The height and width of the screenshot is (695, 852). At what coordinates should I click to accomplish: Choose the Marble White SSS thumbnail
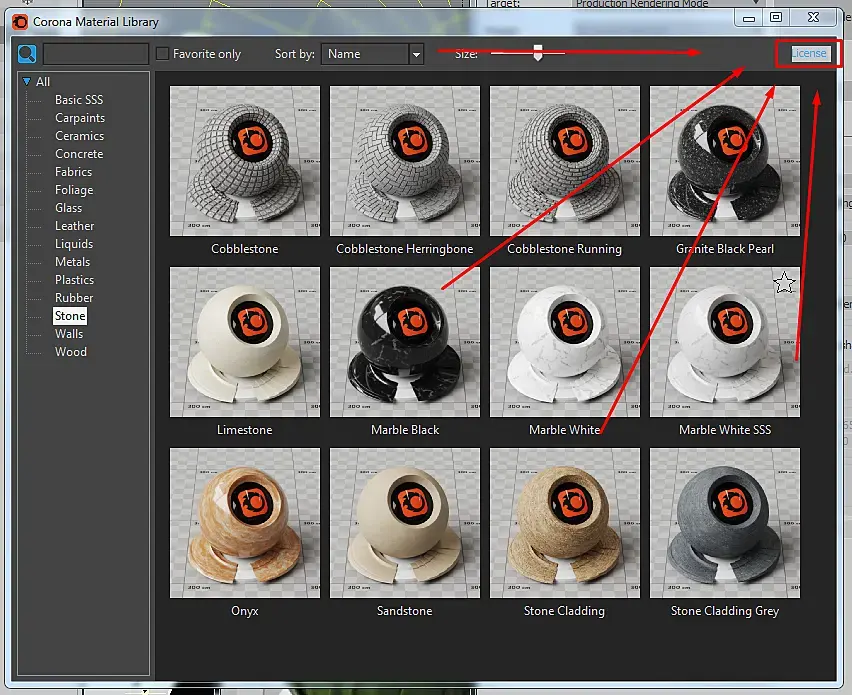tap(725, 342)
